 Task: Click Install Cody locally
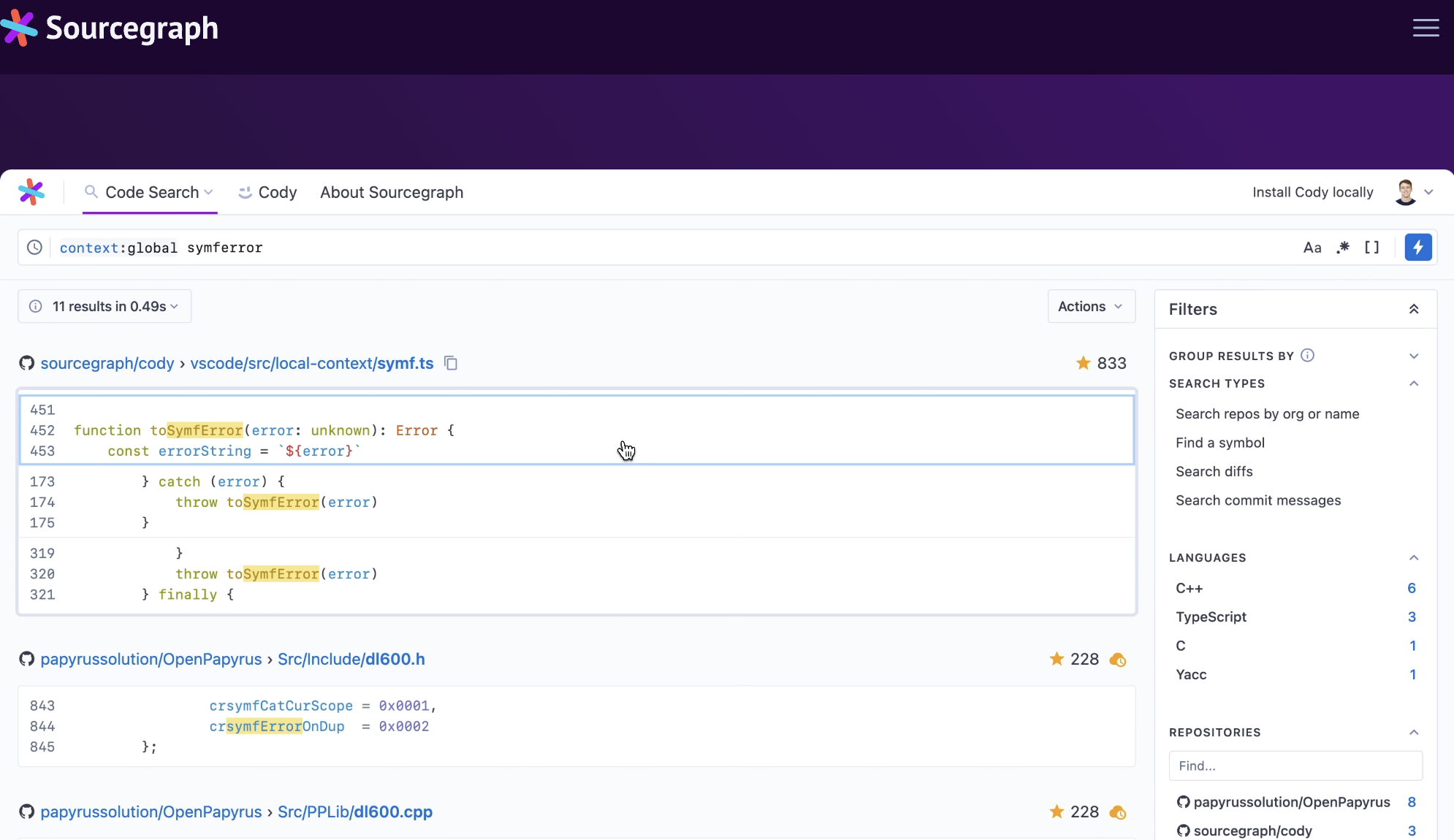point(1313,192)
